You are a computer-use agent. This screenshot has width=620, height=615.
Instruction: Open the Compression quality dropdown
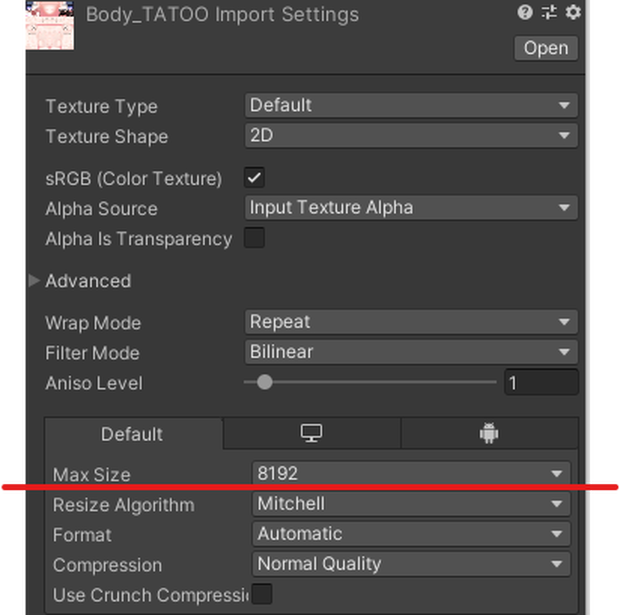[x=411, y=564]
